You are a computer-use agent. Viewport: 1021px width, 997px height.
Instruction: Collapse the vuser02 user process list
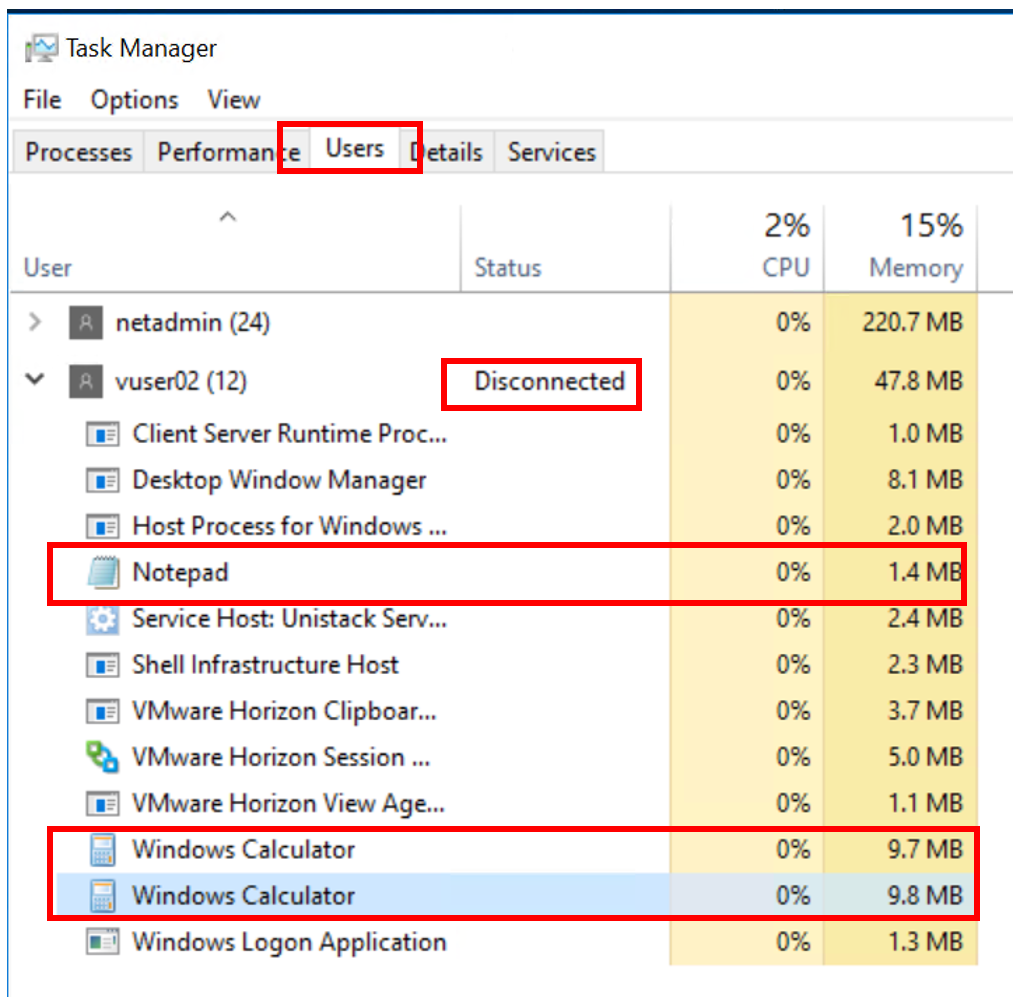[36, 381]
